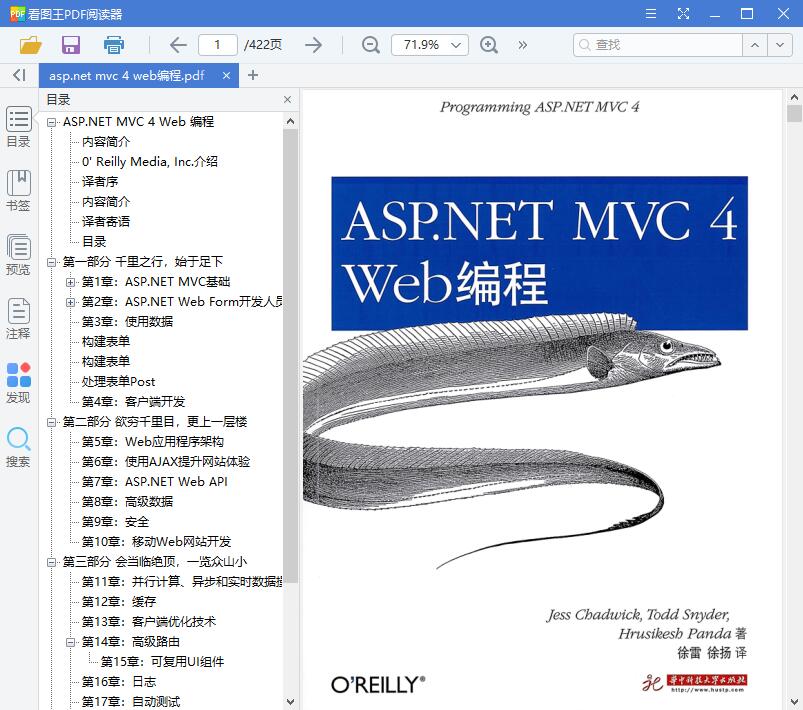Image resolution: width=803 pixels, height=710 pixels.
Task: Open 第13章：客户端优化技术 entry
Action: tap(149, 622)
